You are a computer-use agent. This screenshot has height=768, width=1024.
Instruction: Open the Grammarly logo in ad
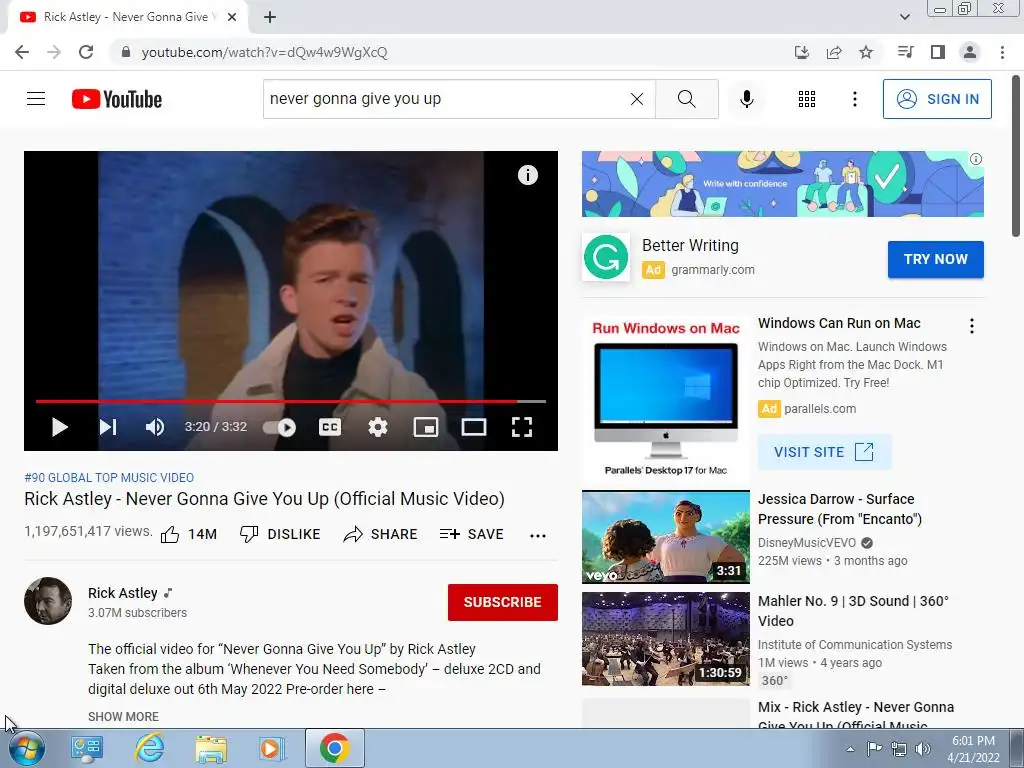(x=606, y=257)
